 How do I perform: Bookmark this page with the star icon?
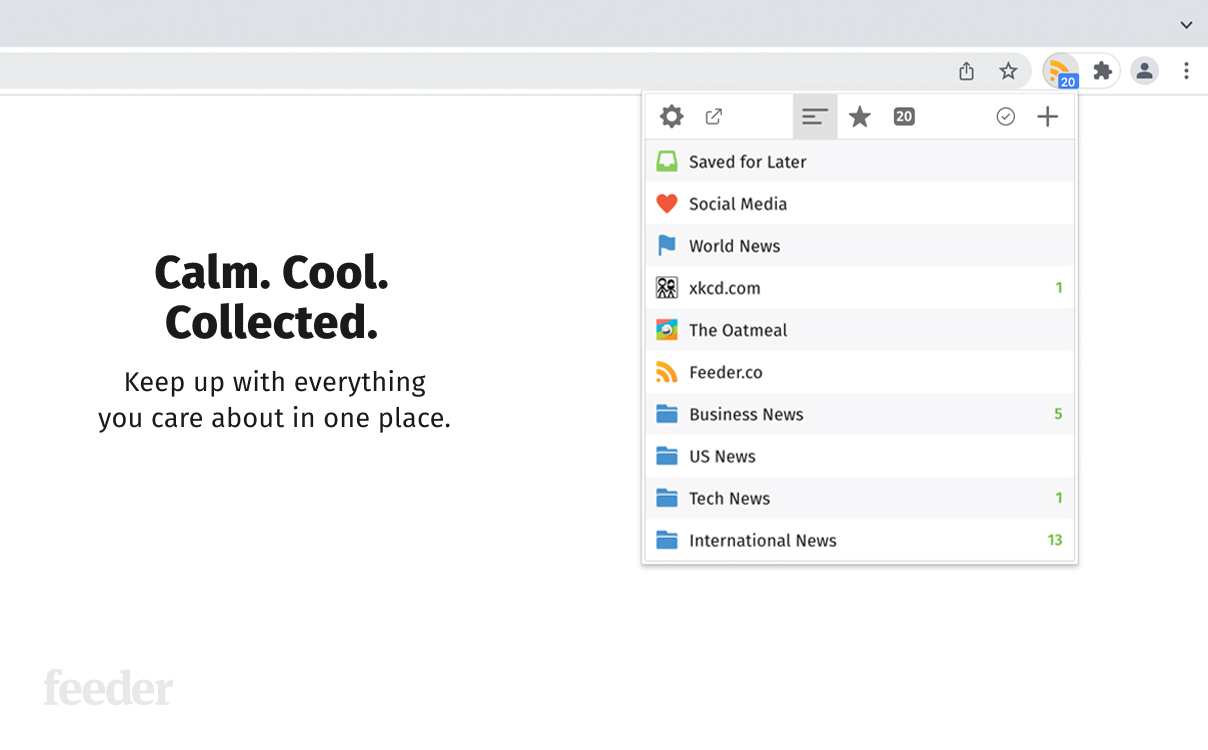1009,71
